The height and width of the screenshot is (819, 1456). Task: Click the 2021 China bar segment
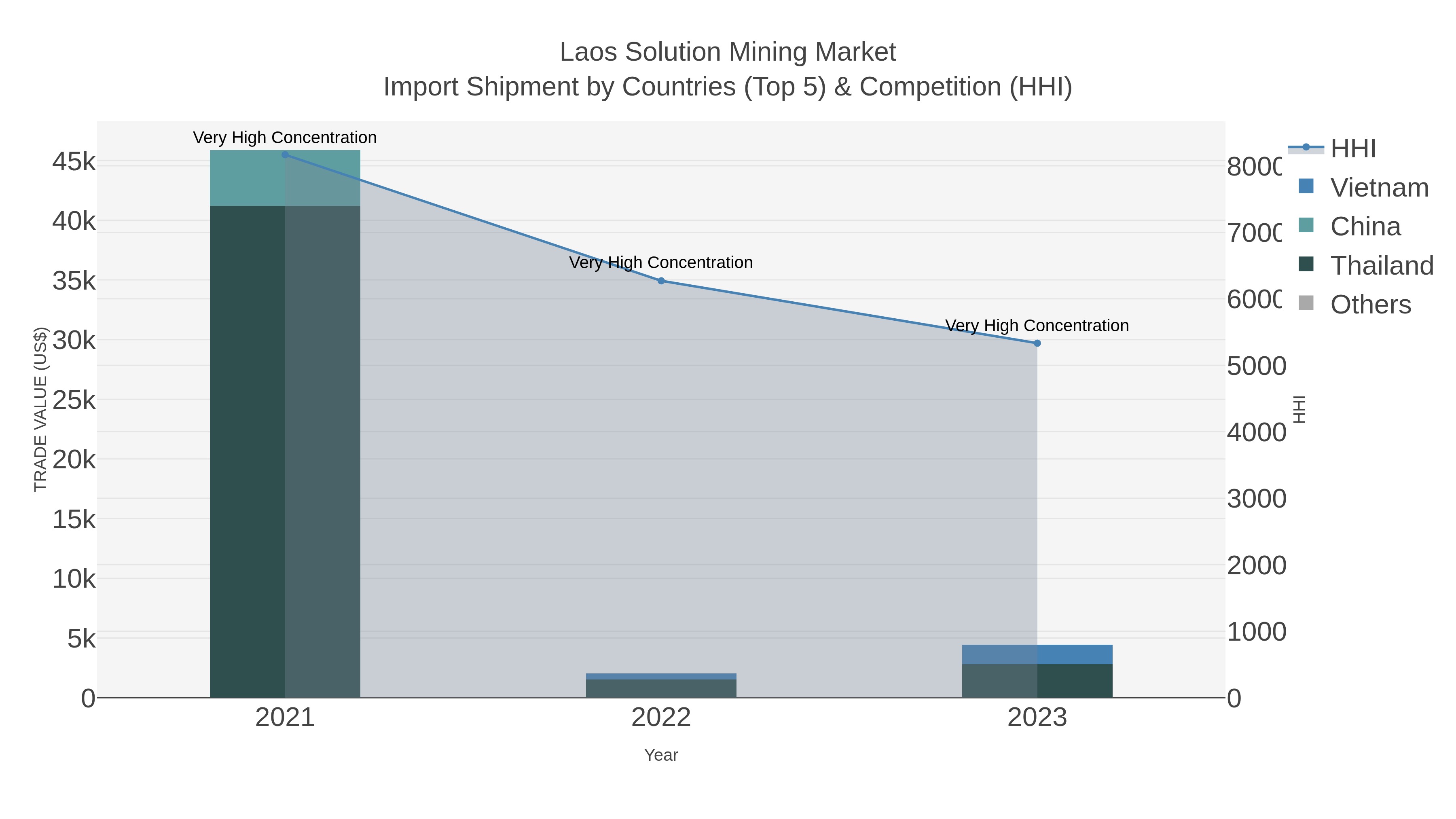point(285,178)
